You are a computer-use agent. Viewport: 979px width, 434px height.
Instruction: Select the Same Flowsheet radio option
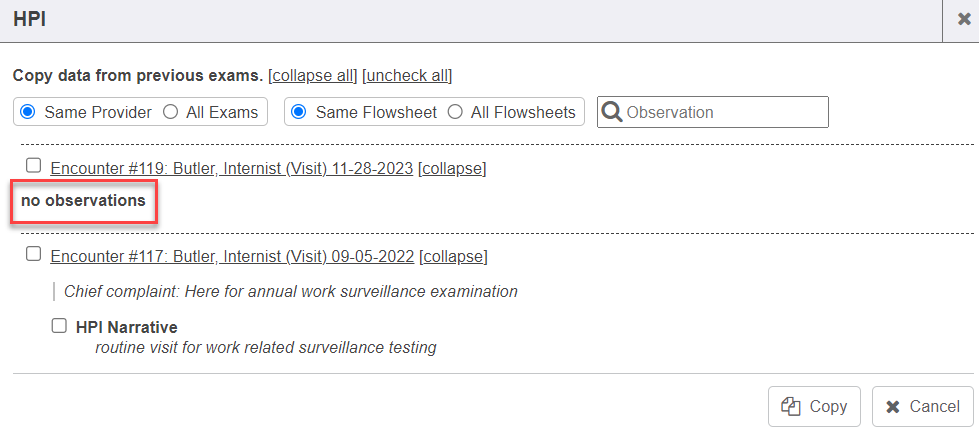[x=299, y=112]
